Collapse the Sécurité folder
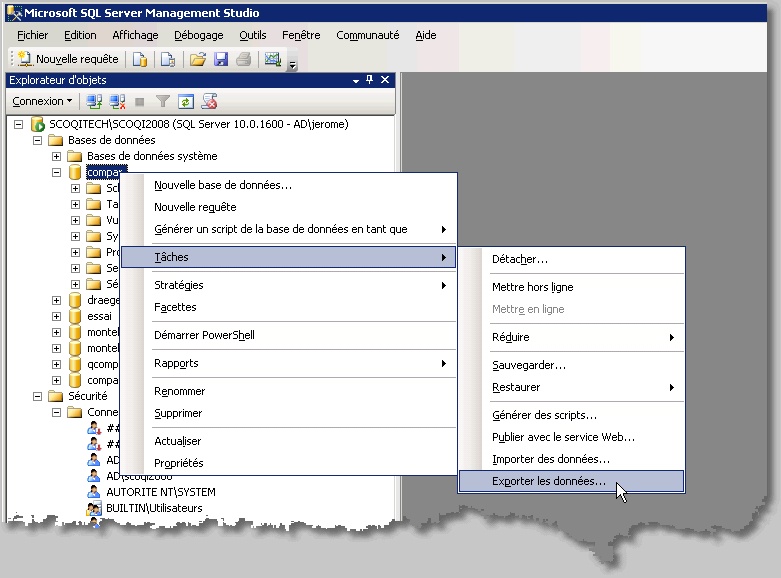The width and height of the screenshot is (781, 578). coord(37,397)
